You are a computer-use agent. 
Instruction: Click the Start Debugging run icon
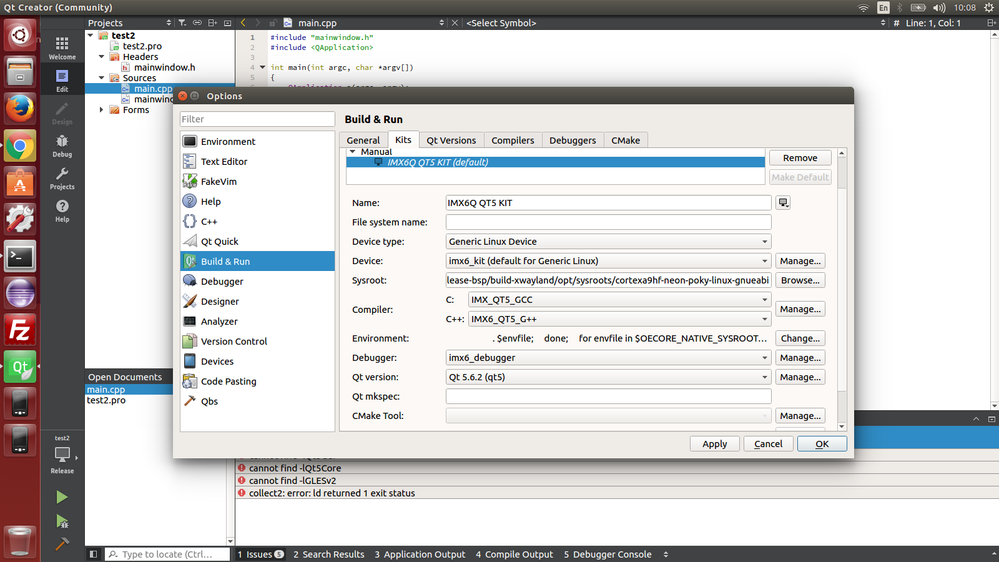(x=62, y=521)
